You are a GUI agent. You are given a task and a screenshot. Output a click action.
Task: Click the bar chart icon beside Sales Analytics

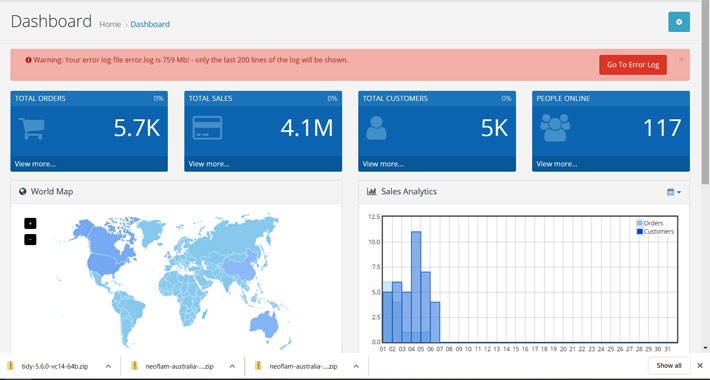point(372,192)
